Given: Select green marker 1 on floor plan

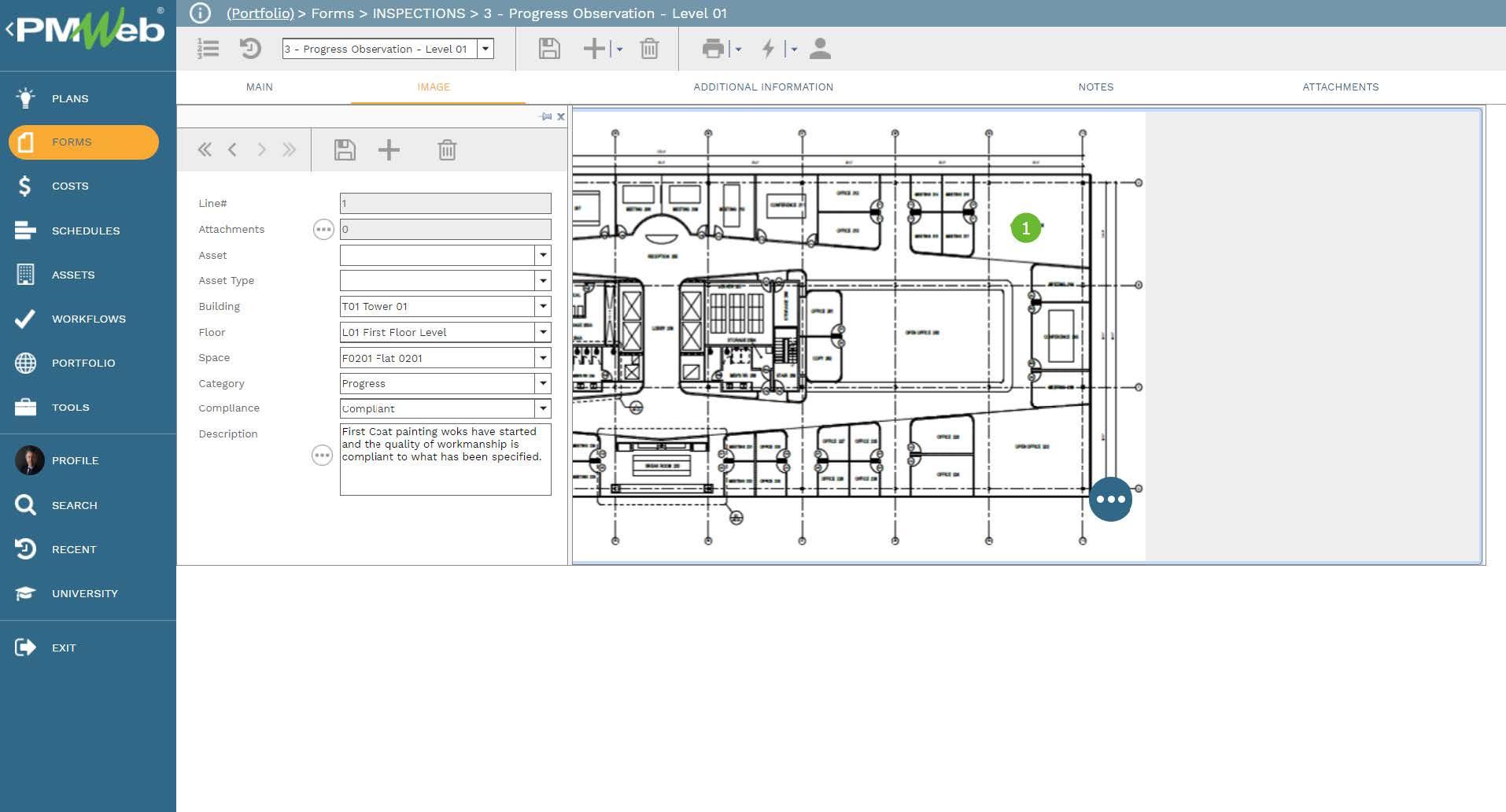Looking at the screenshot, I should [1025, 228].
